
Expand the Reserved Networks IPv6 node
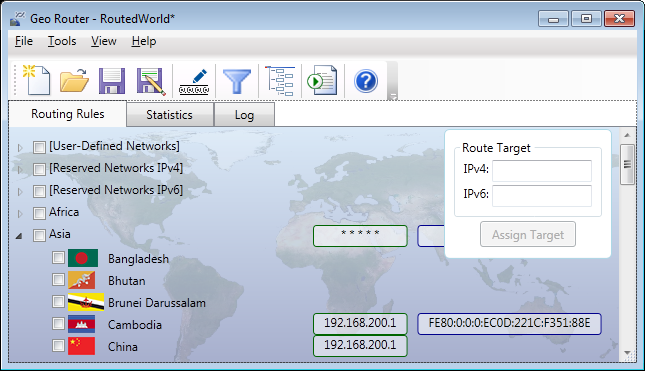(x=19, y=191)
